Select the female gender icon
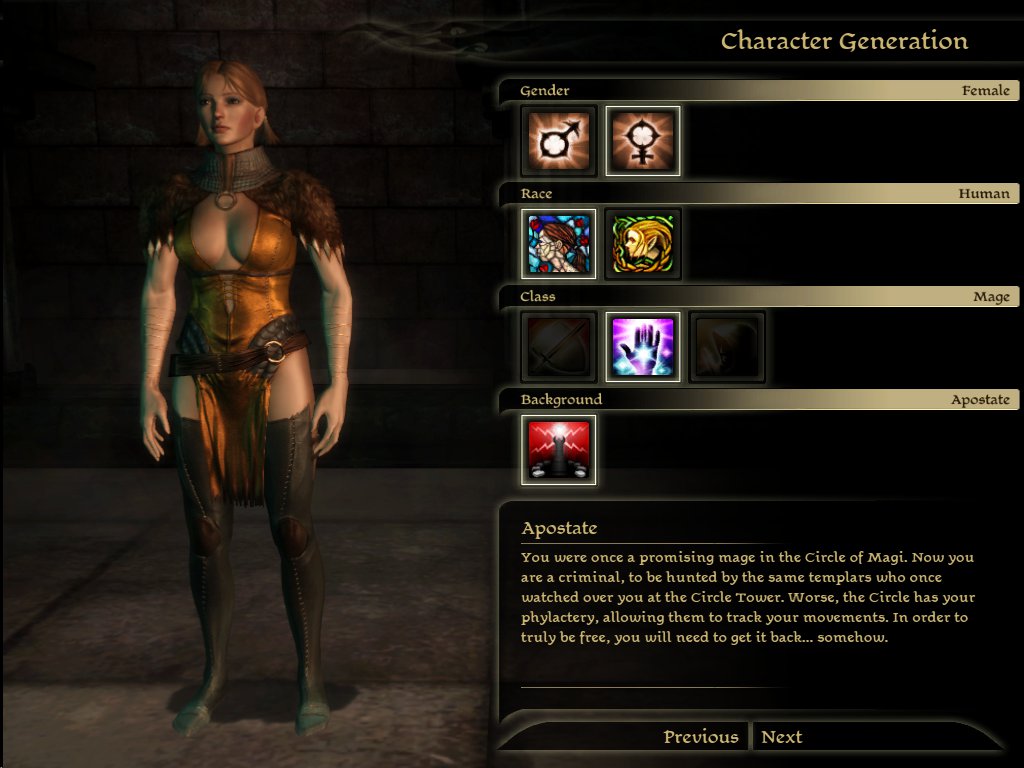 pos(643,141)
